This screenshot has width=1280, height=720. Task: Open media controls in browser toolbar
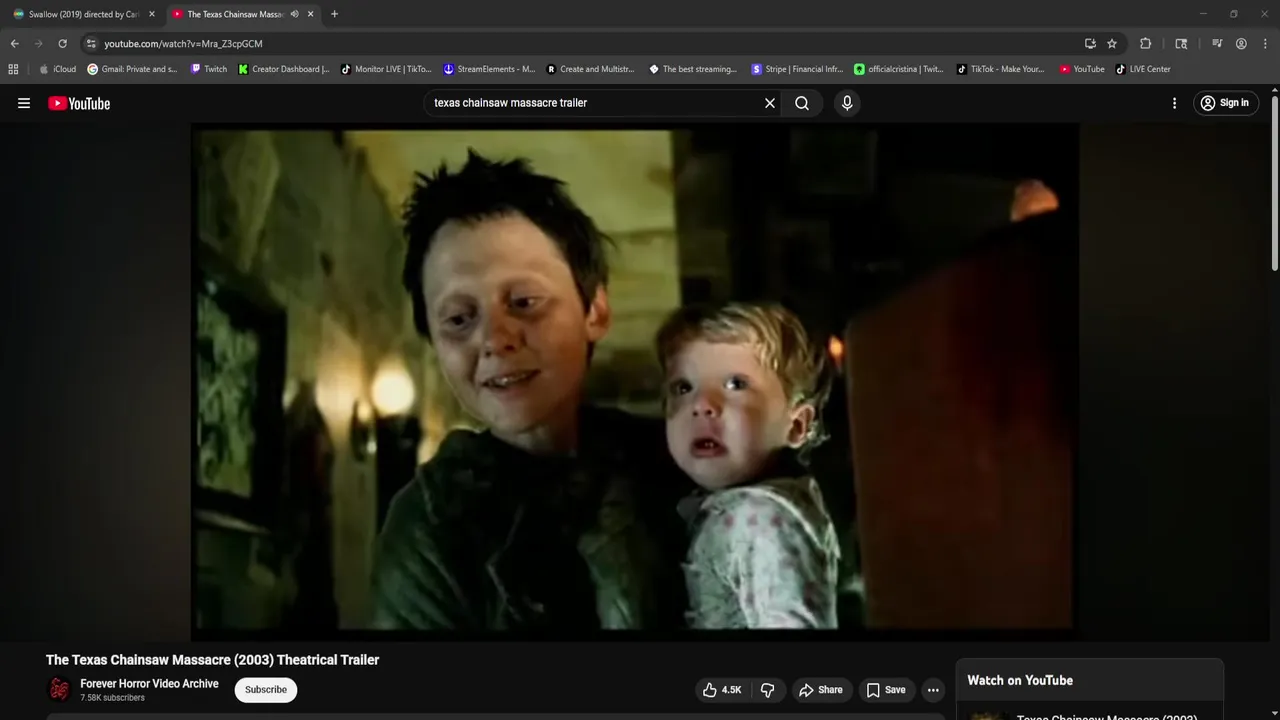click(x=1217, y=44)
